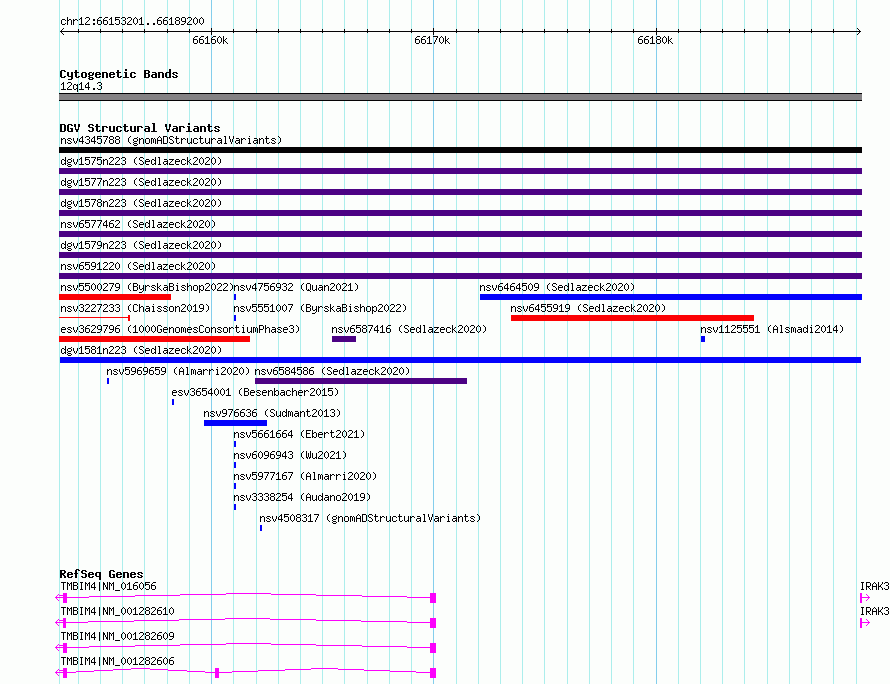Viewport: 890px width, 684px height.
Task: Click red bar under nsv5500279
Action: [x=115, y=297]
